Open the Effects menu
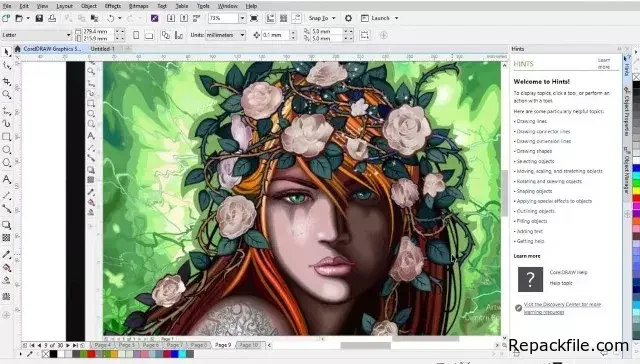Screen dimensions: 640x364 (113, 6)
